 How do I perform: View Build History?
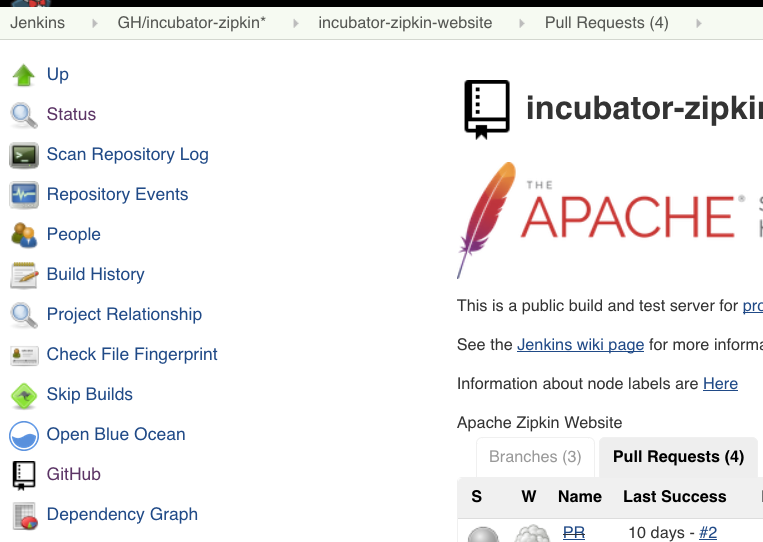click(95, 274)
